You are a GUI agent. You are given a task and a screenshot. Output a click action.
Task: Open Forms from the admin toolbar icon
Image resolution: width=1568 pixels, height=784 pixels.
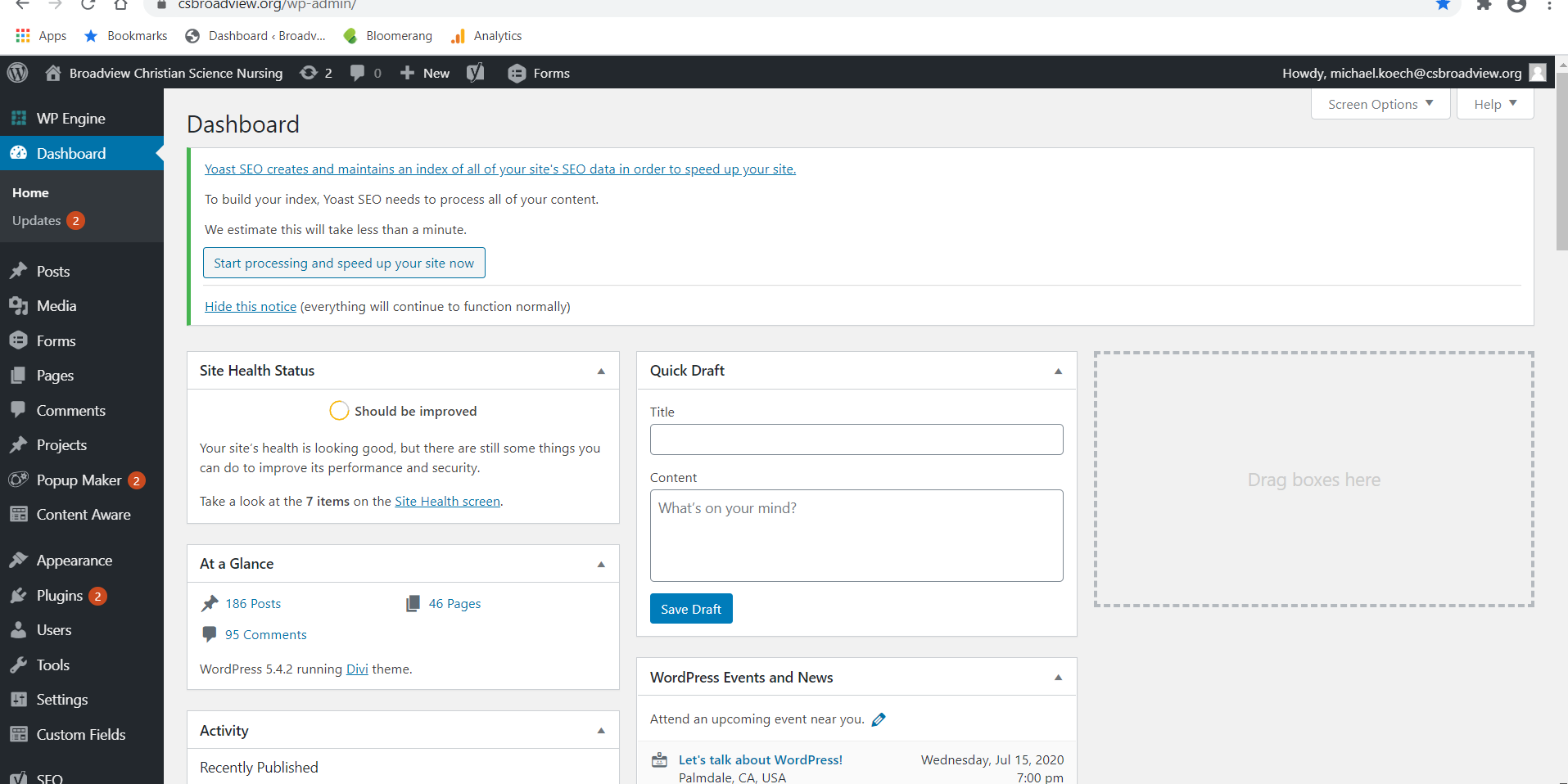[537, 73]
